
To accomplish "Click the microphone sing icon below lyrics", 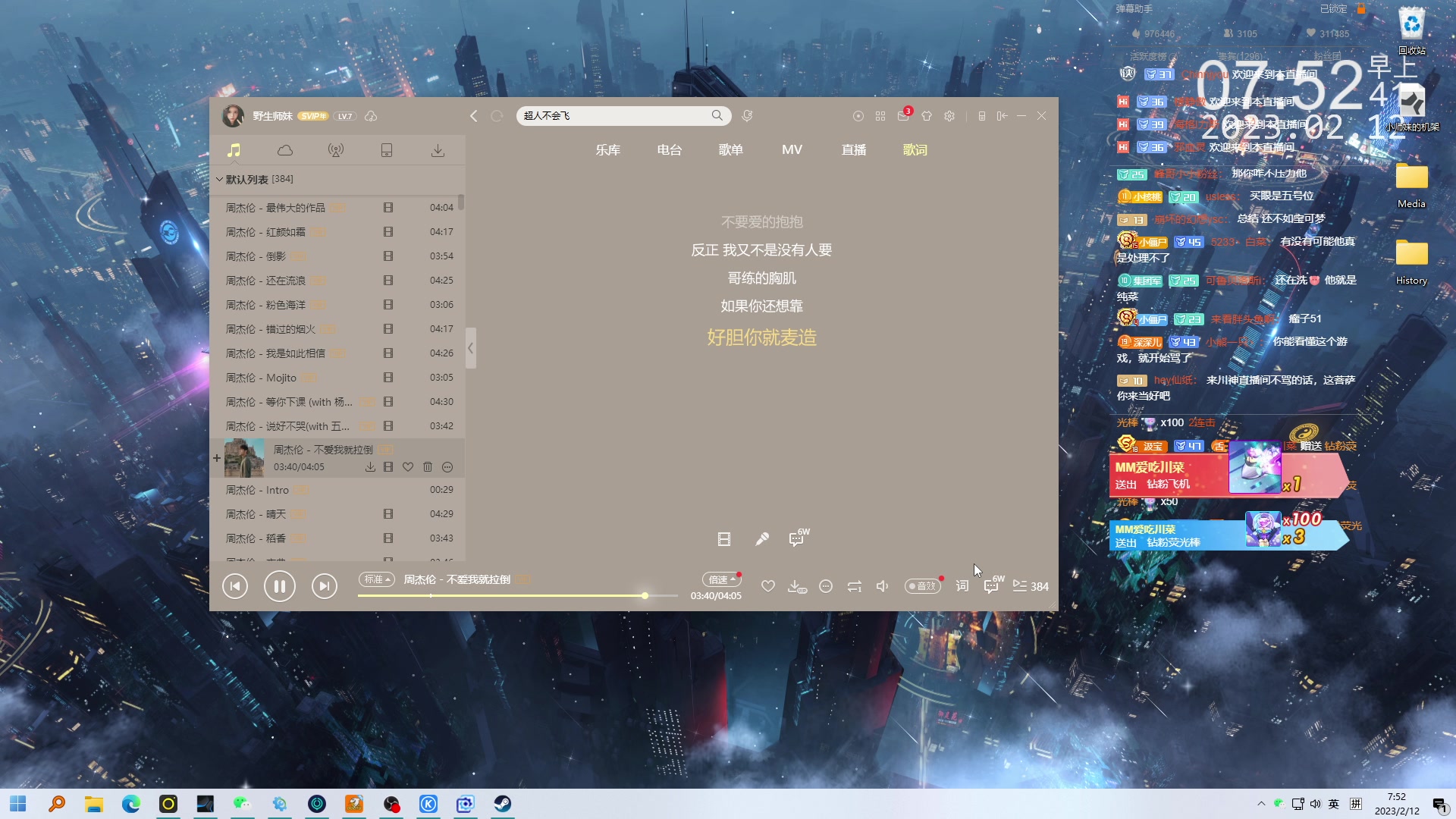I will [x=762, y=539].
